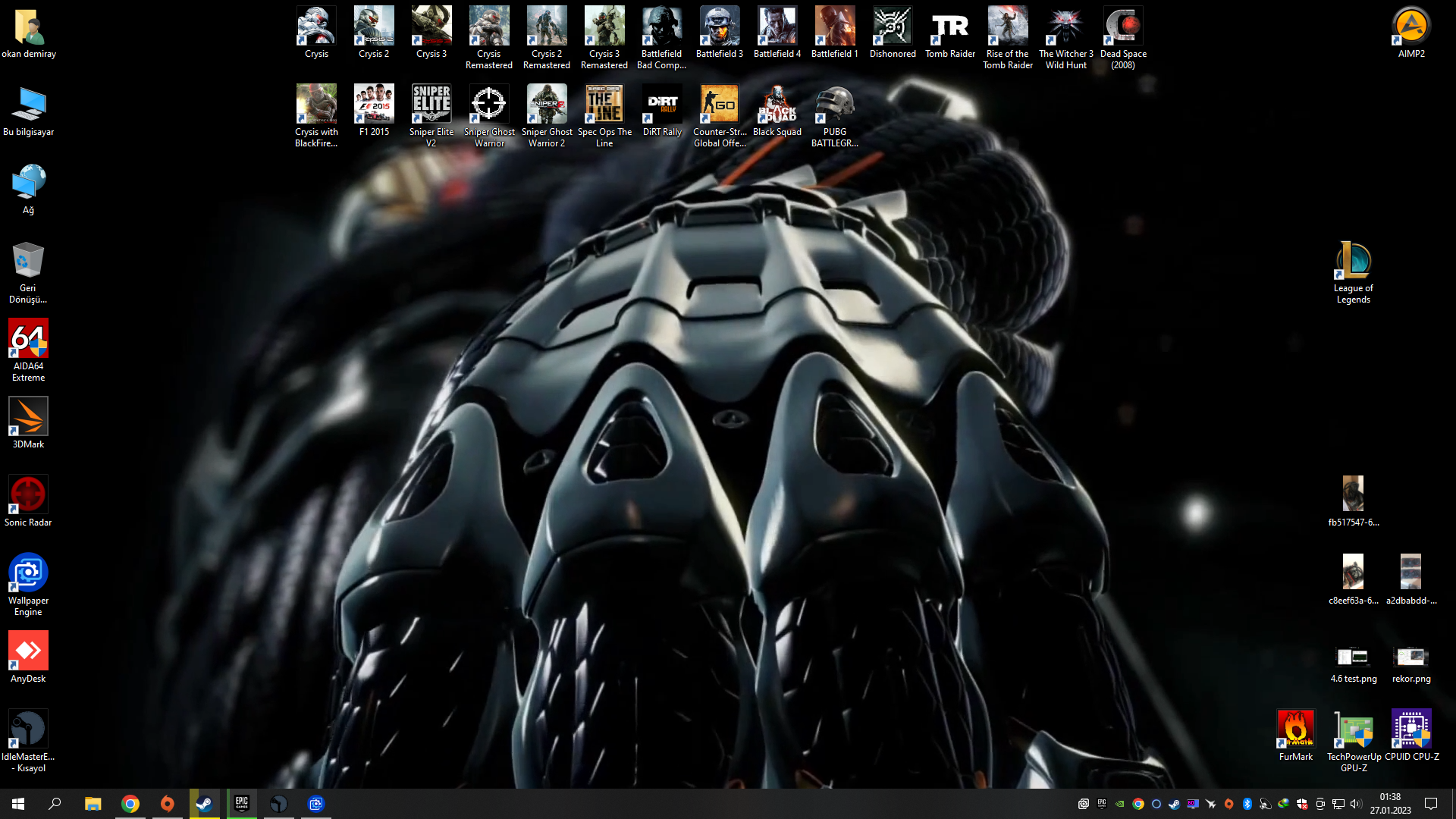Select the 4.6 test.png file thumbnail

coord(1353,657)
